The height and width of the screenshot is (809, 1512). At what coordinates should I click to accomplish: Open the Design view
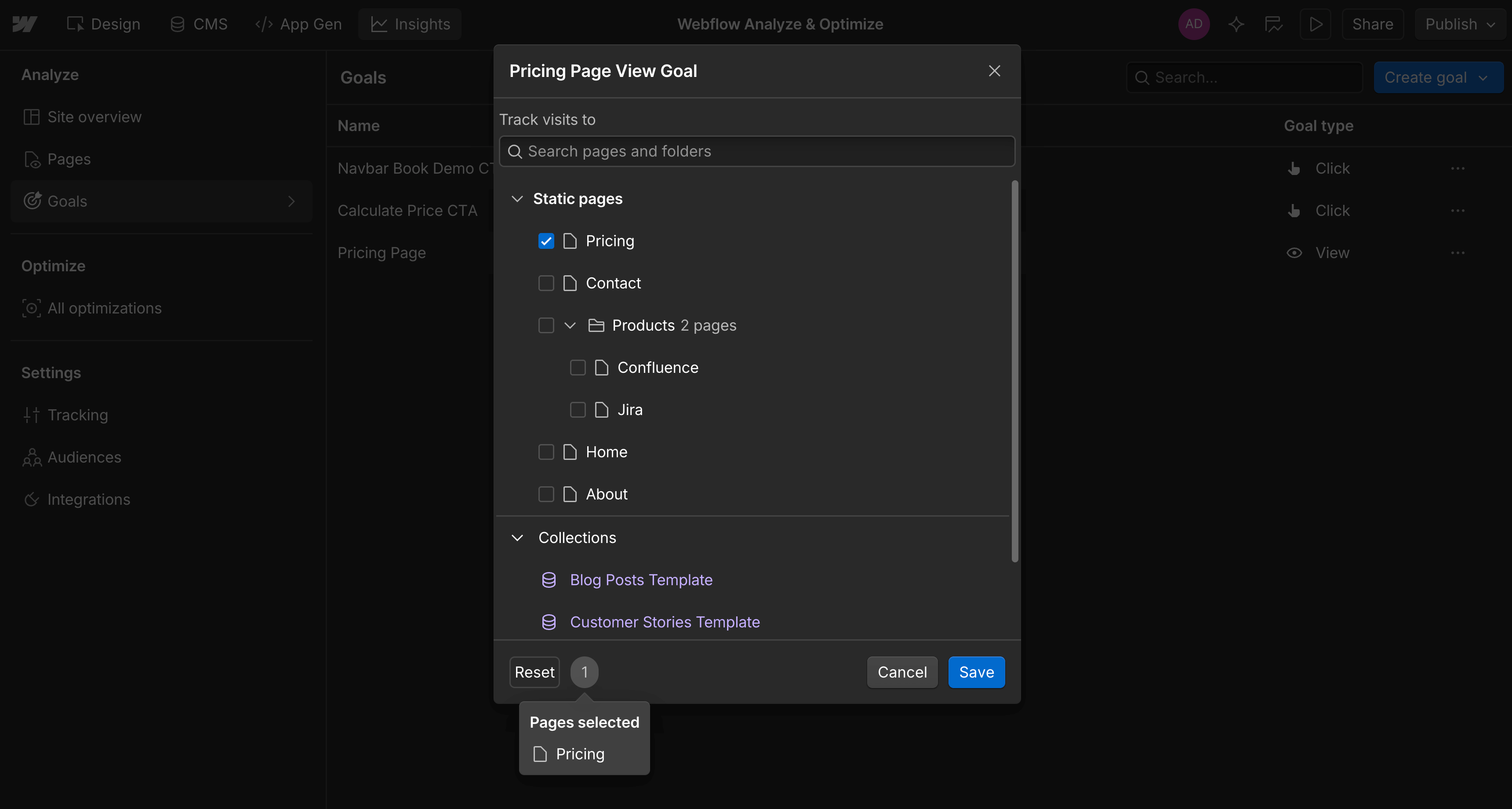[103, 24]
